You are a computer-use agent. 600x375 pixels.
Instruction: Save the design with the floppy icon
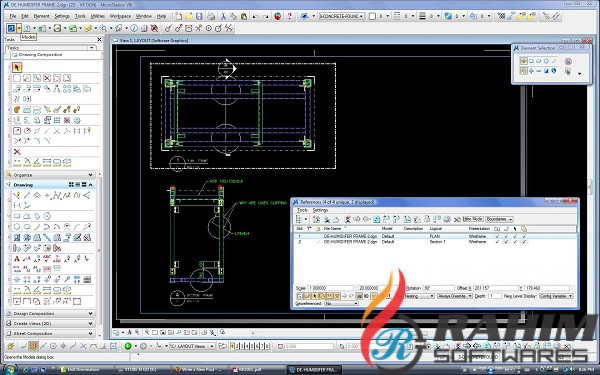pyautogui.click(x=199, y=16)
